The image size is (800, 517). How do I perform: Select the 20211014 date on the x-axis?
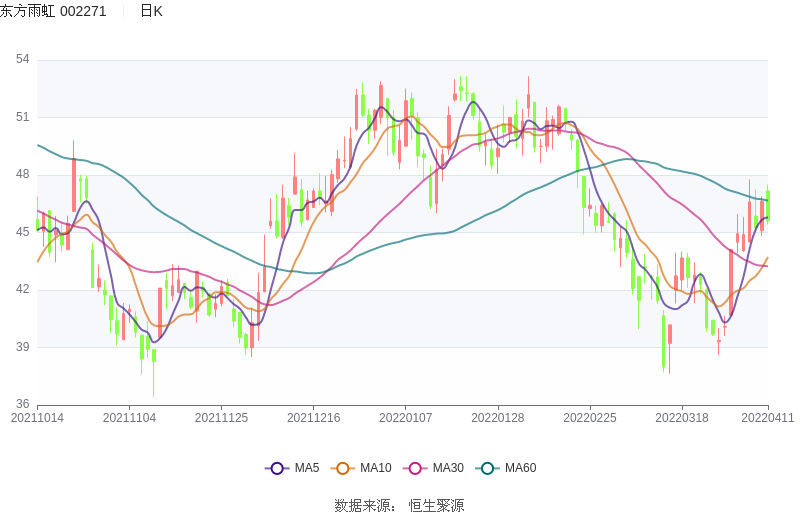[x=37, y=418]
